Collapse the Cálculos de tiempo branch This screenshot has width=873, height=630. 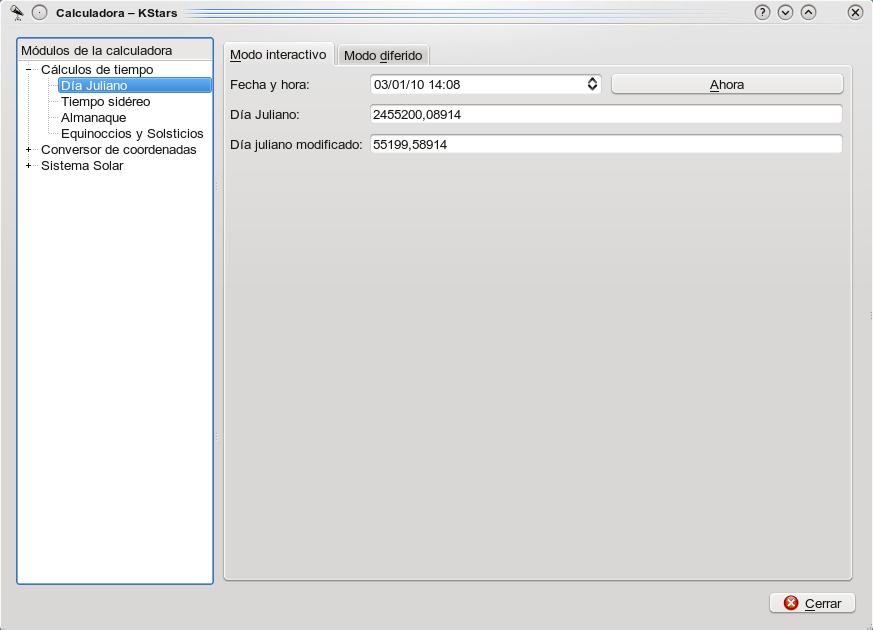tap(29, 70)
